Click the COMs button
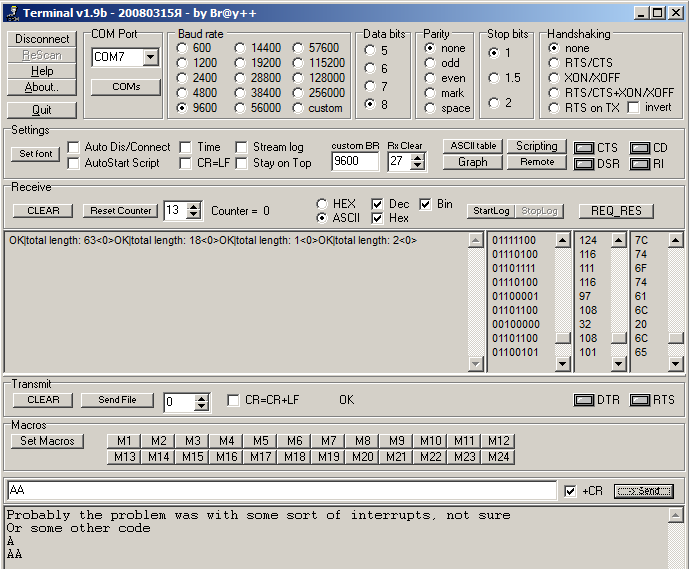Image resolution: width=689 pixels, height=569 pixels. pyautogui.click(x=126, y=87)
